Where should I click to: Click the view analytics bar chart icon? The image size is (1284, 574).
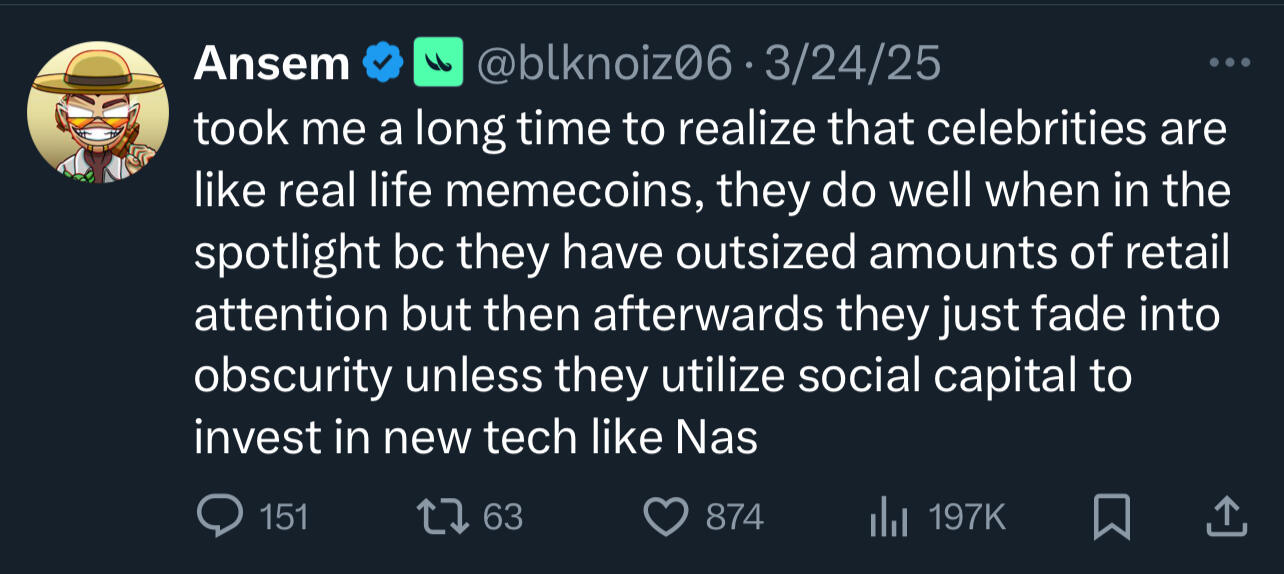click(886, 516)
